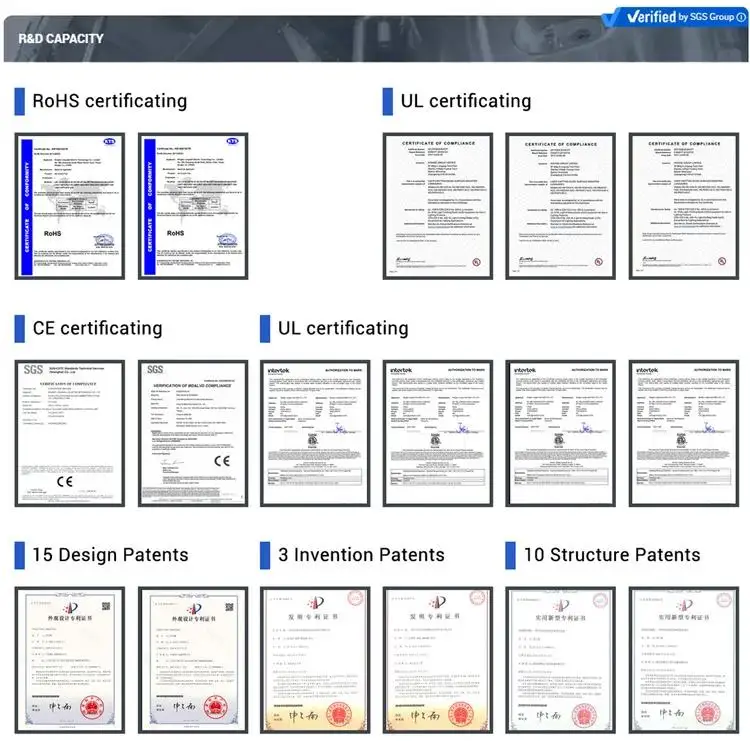Click the Verified by SGS Group badge
Image resolution: width=750 pixels, height=741 pixels.
click(675, 17)
